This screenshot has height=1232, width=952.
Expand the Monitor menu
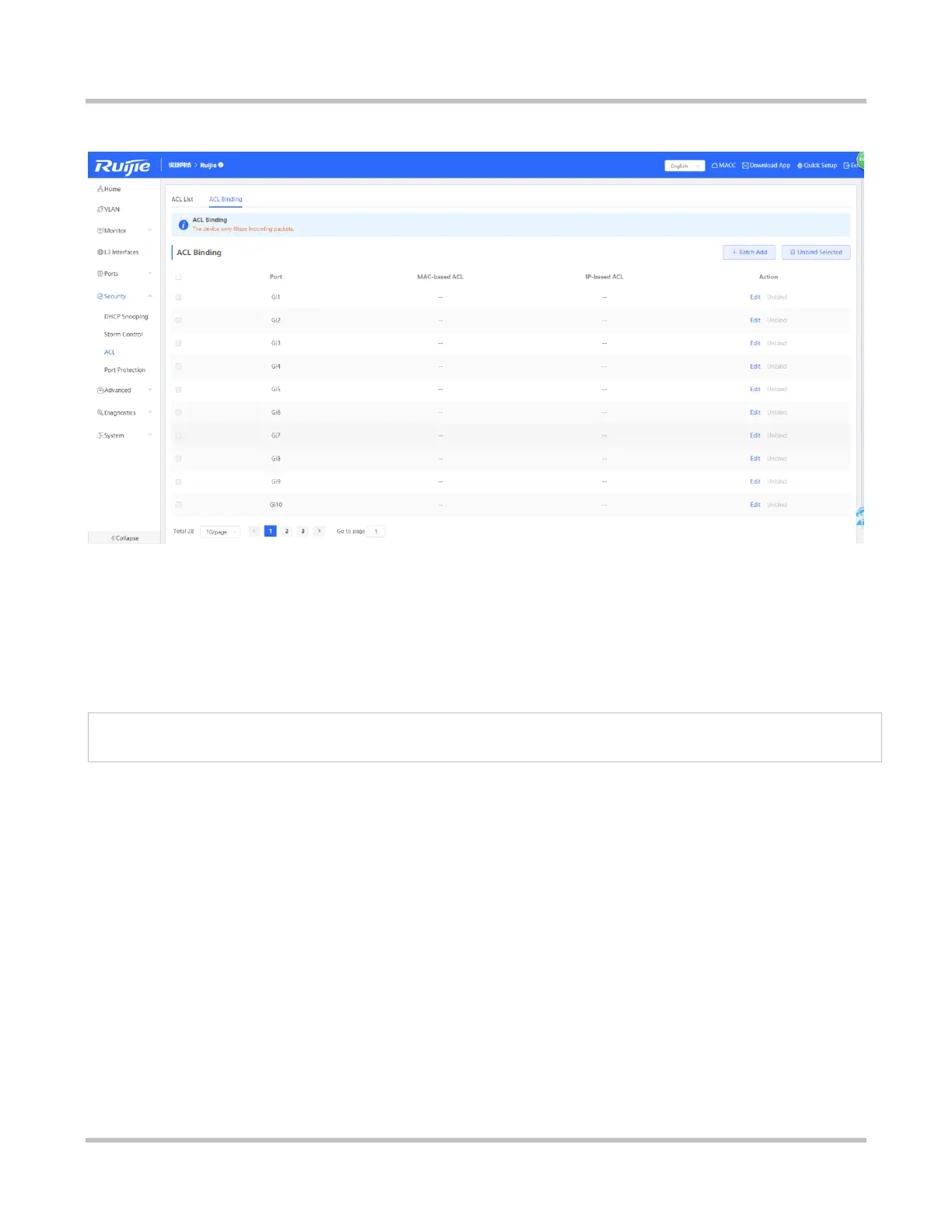click(124, 231)
